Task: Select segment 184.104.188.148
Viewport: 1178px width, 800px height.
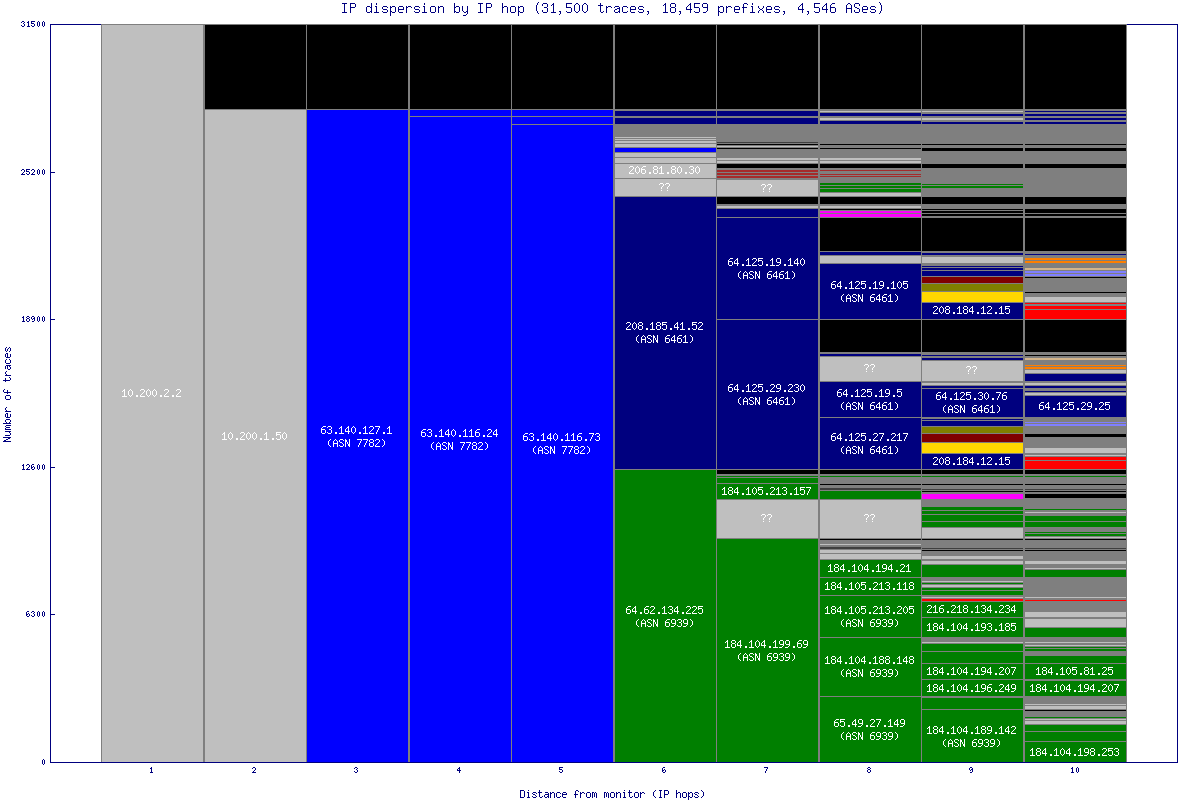Action: click(869, 666)
